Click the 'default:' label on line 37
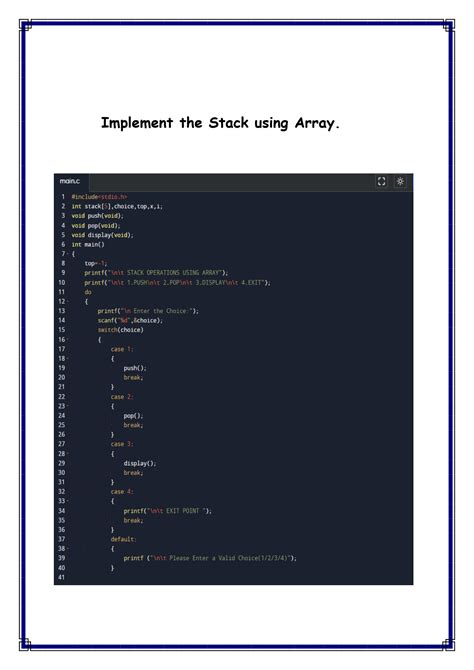The image size is (474, 670). pos(124,539)
